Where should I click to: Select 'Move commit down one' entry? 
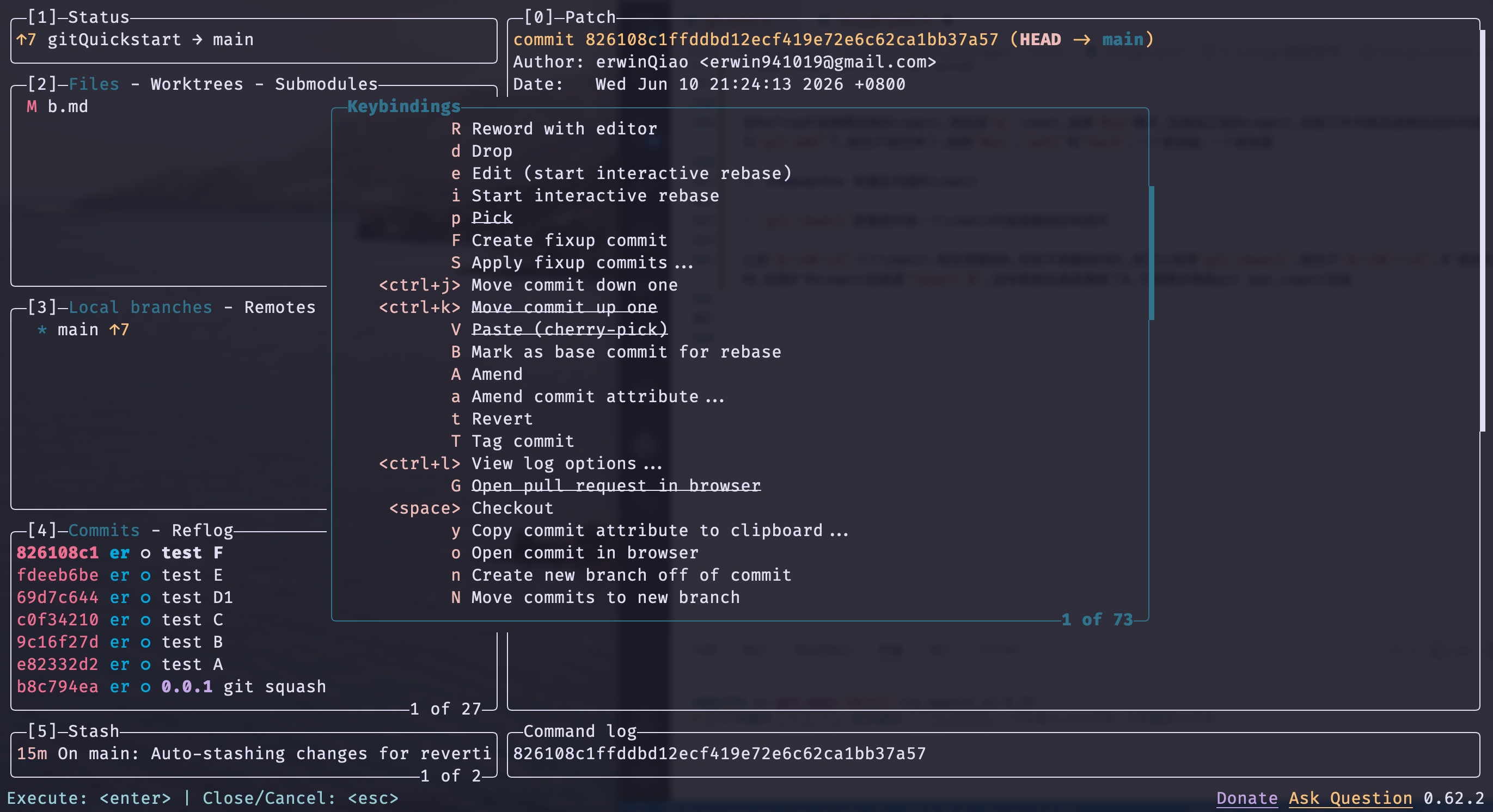[x=528, y=285]
